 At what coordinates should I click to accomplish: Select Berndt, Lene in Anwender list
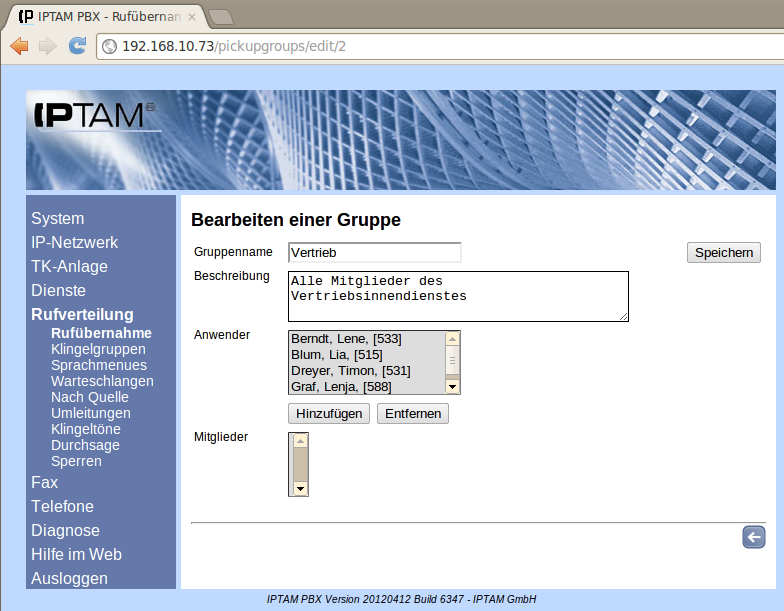(x=346, y=339)
